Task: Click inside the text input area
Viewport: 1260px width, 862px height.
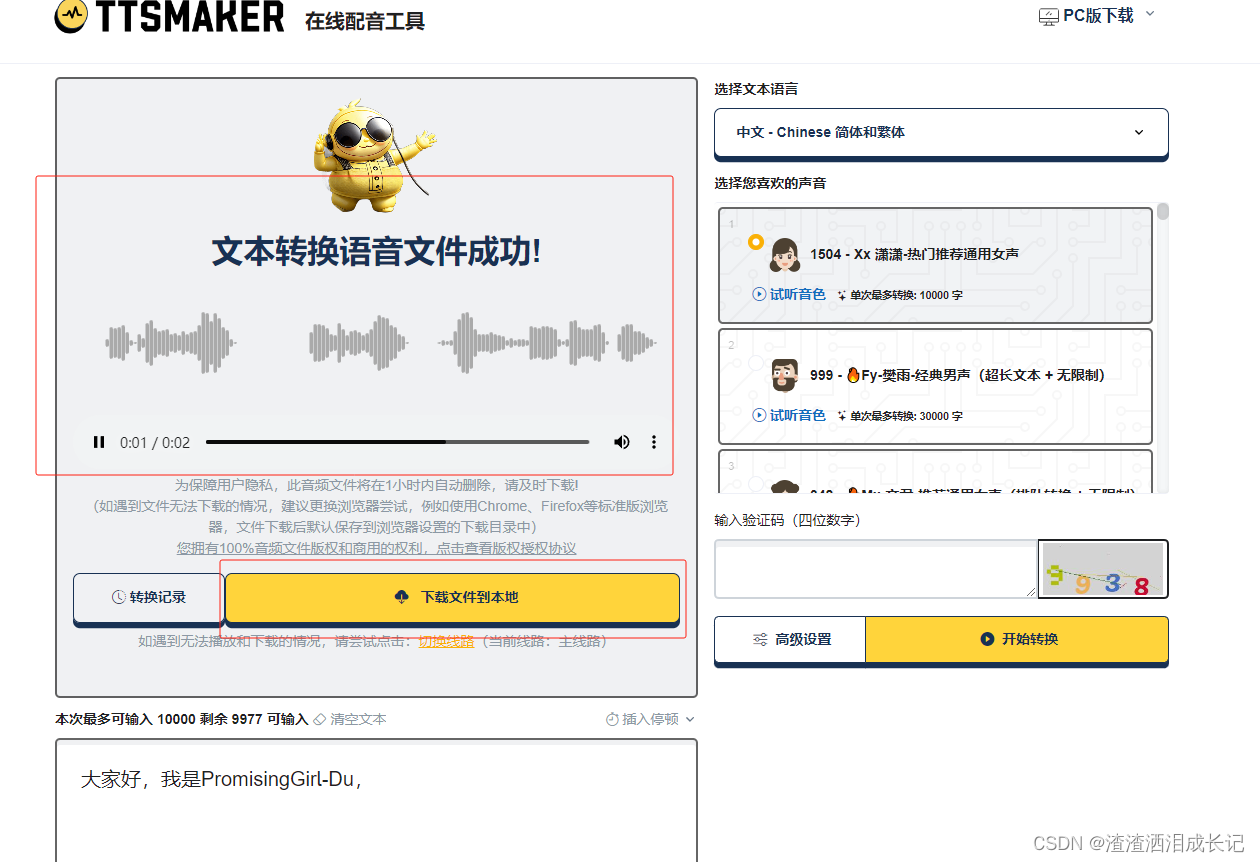Action: [x=376, y=802]
